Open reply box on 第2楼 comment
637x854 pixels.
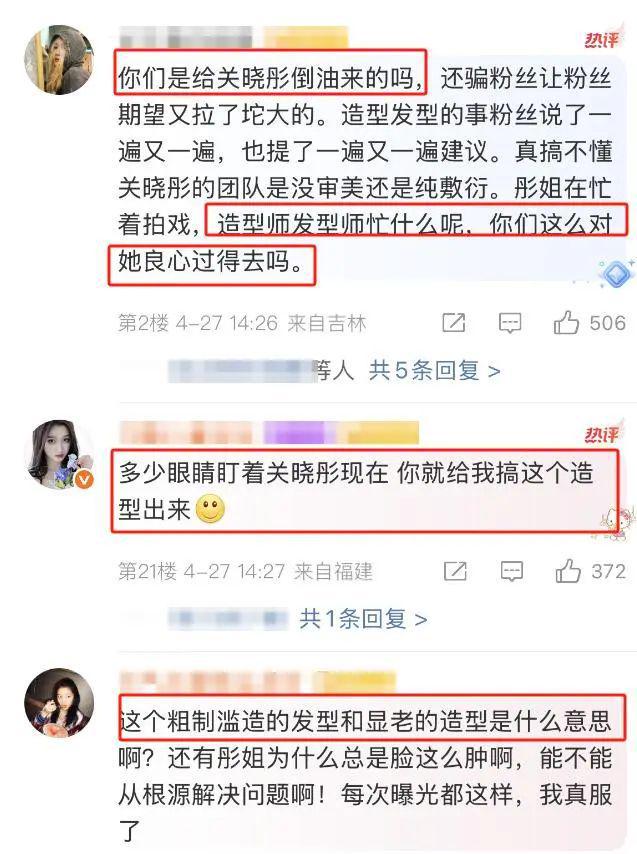point(510,323)
